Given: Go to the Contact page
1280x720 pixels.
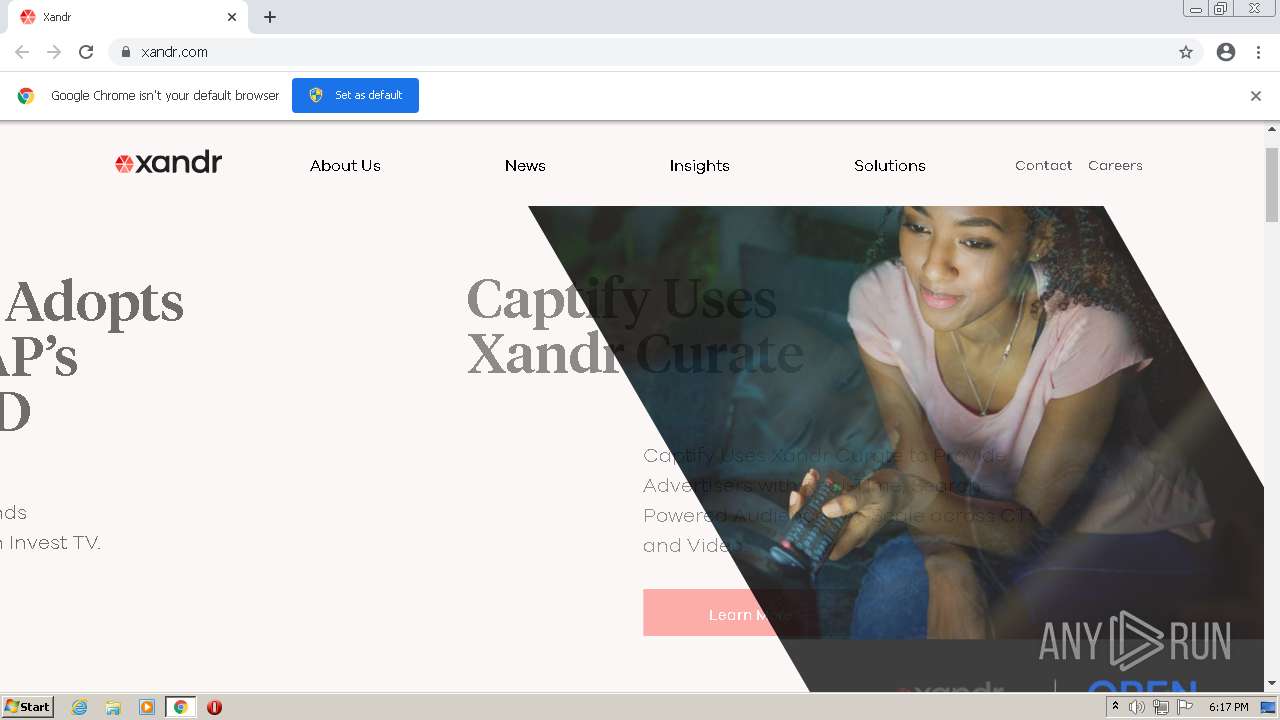Looking at the screenshot, I should 1043,166.
